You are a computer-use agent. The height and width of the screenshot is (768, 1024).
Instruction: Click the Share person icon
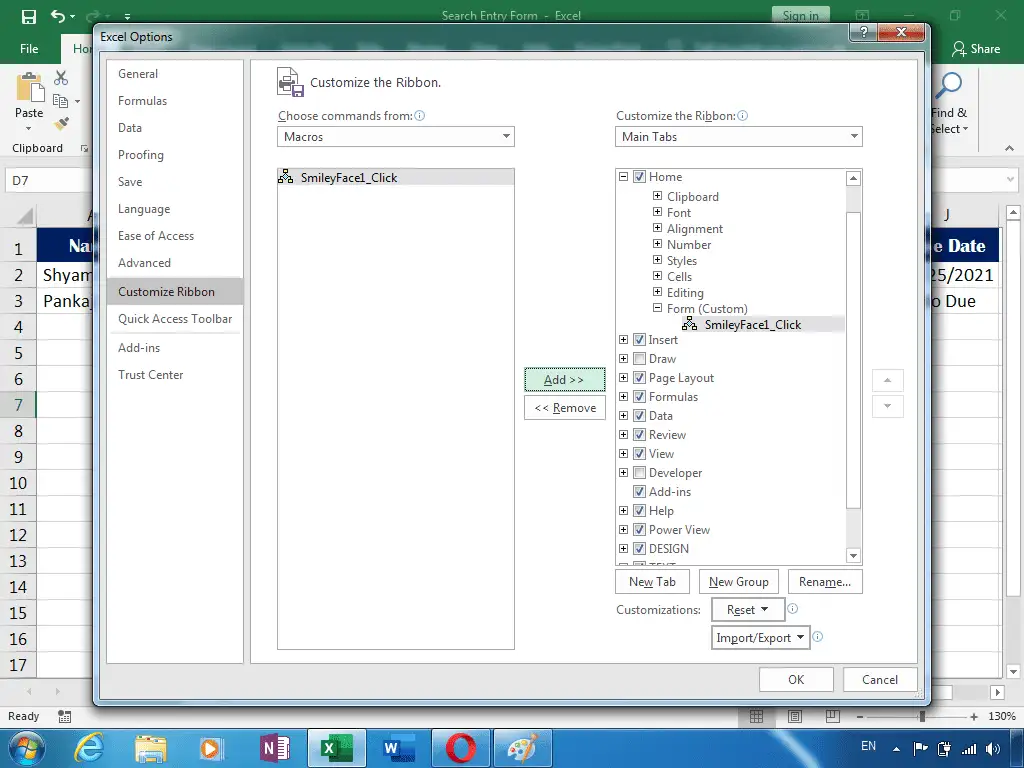[959, 48]
